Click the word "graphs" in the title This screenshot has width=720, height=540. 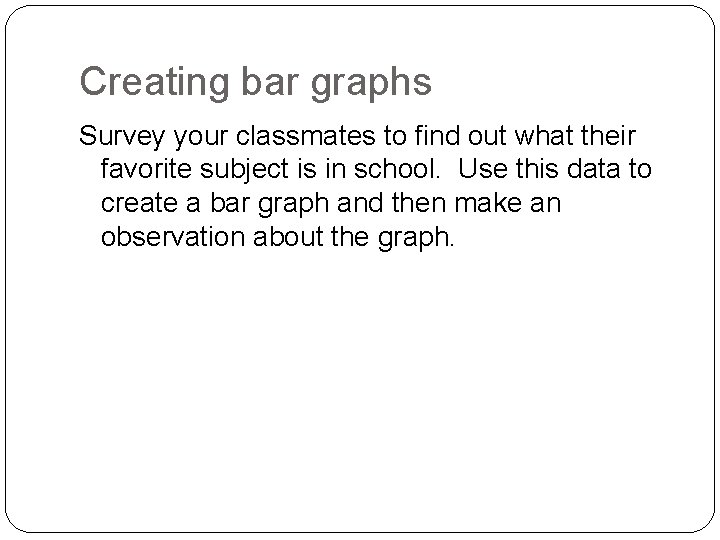pos(371,84)
